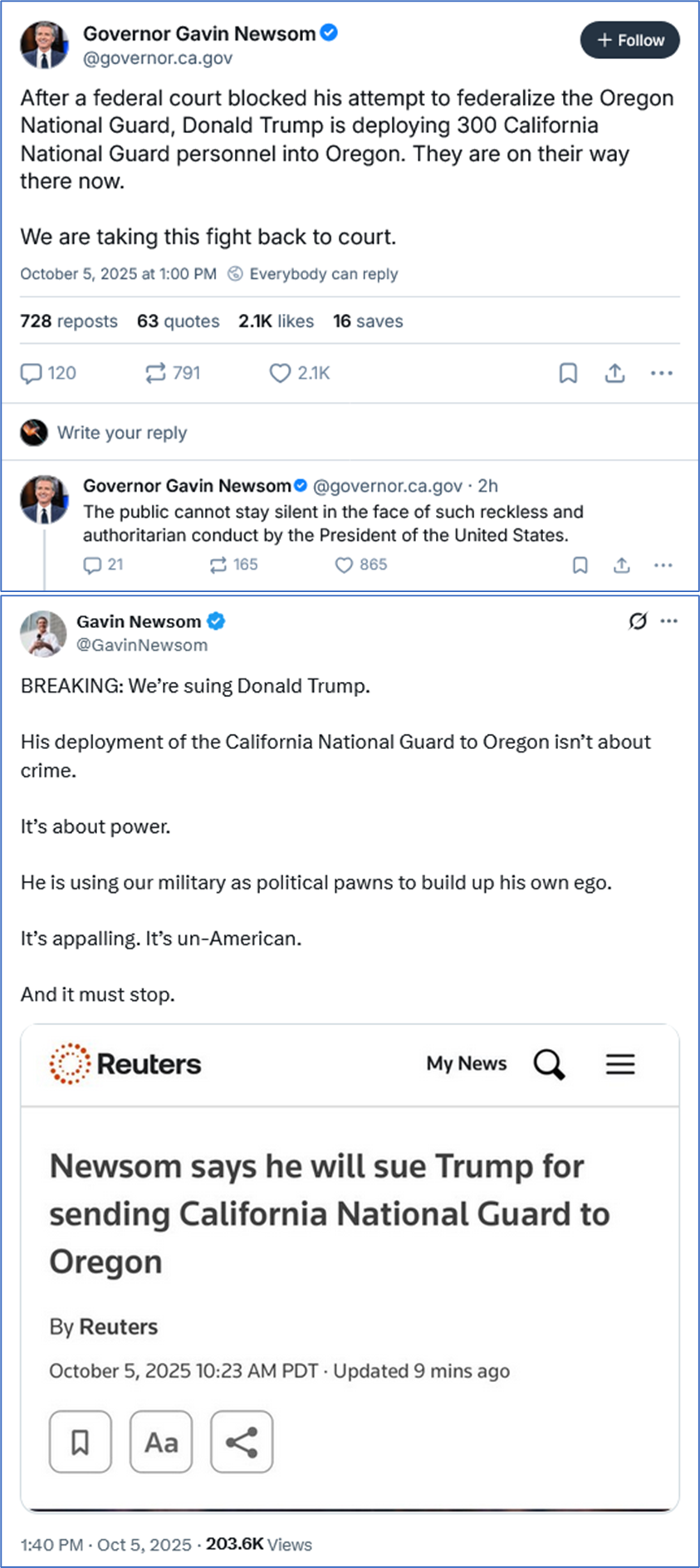Share the Reuters article

tap(242, 1442)
